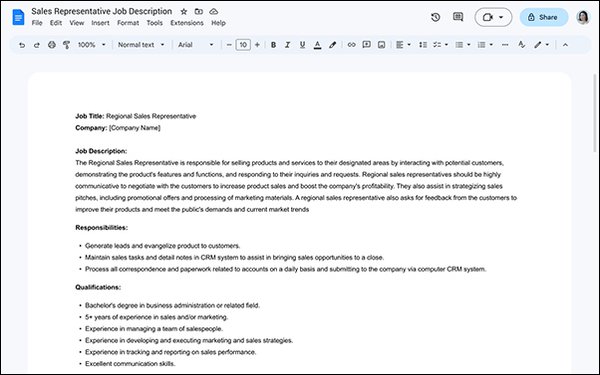600x375 pixels.
Task: Check the cloud save status icon
Action: point(214,11)
